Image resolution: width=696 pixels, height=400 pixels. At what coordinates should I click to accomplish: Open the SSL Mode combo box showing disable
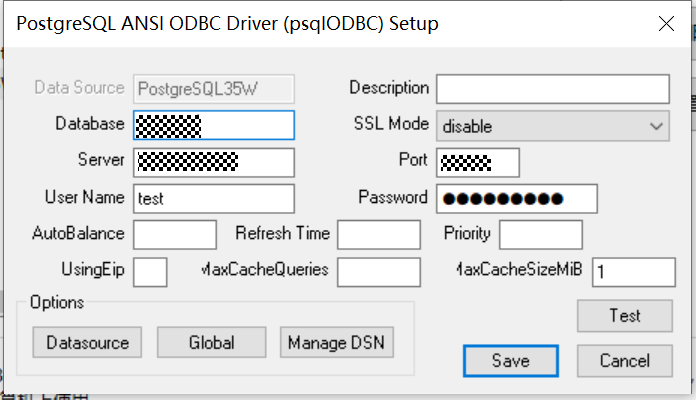click(553, 126)
